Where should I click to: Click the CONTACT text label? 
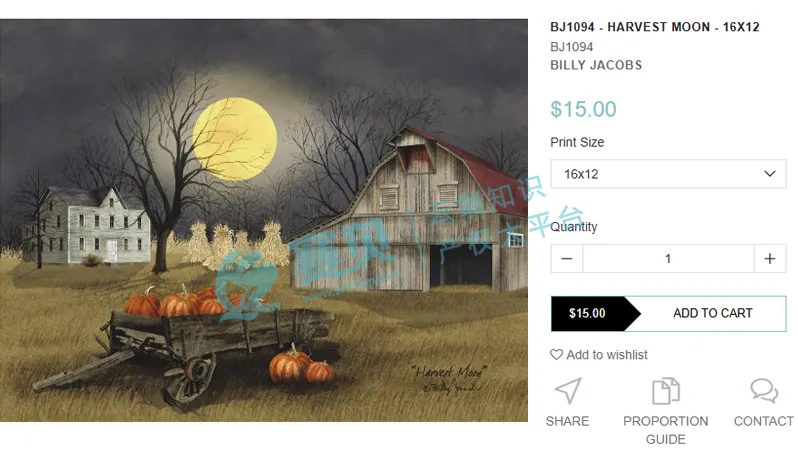[x=764, y=421]
